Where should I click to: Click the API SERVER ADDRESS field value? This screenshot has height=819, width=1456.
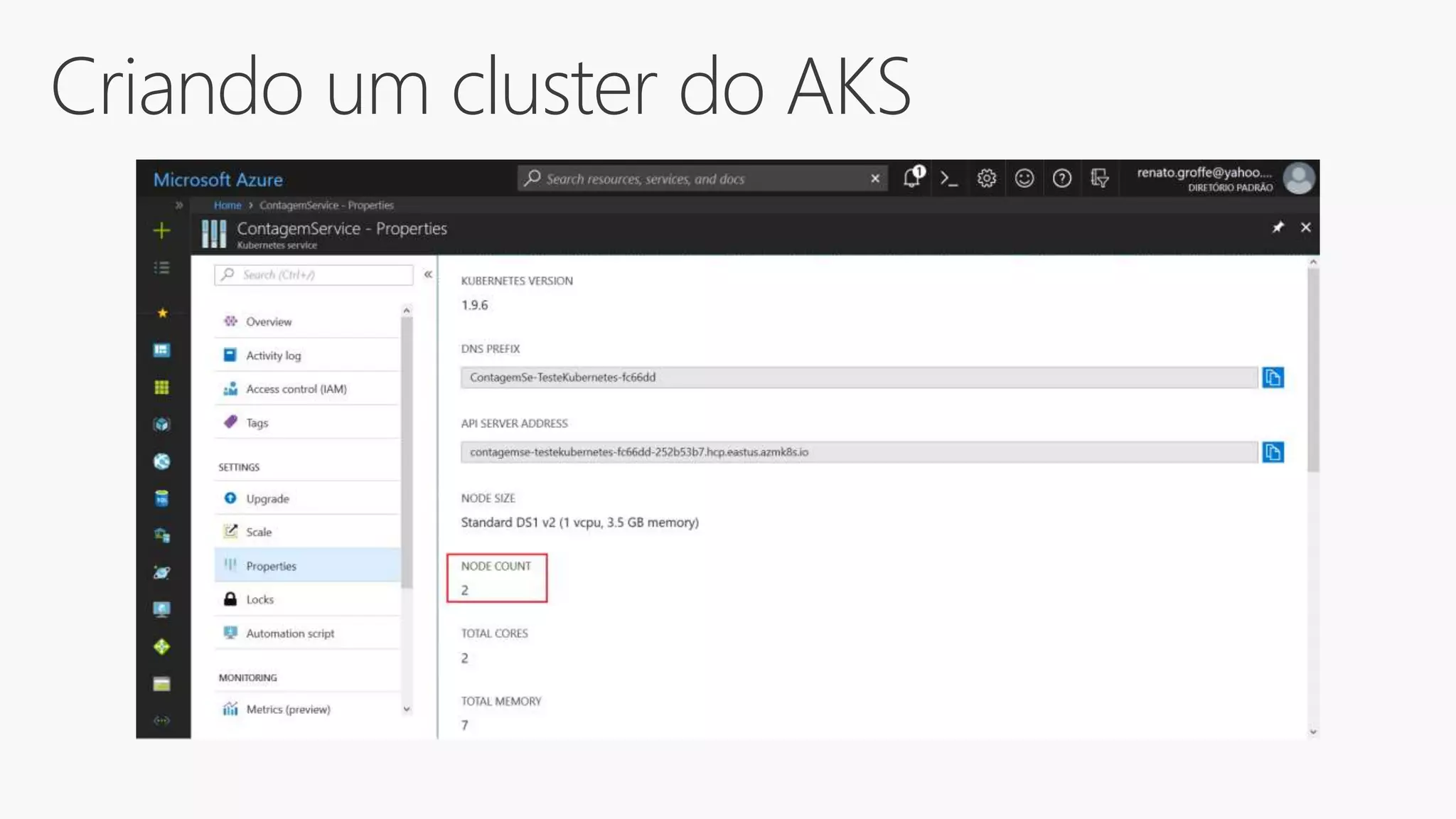click(860, 452)
